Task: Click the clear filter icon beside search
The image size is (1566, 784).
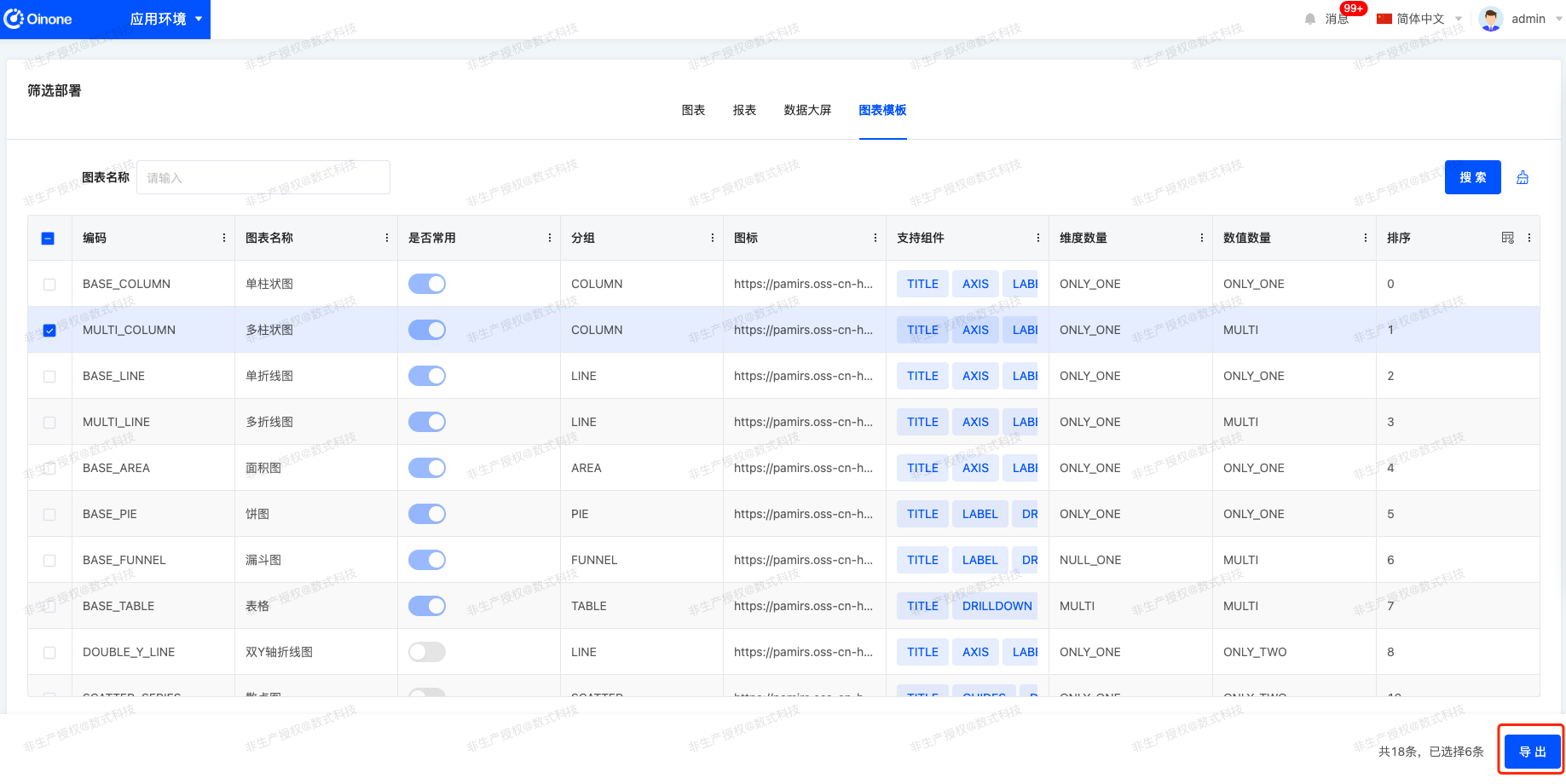Action: point(1523,177)
